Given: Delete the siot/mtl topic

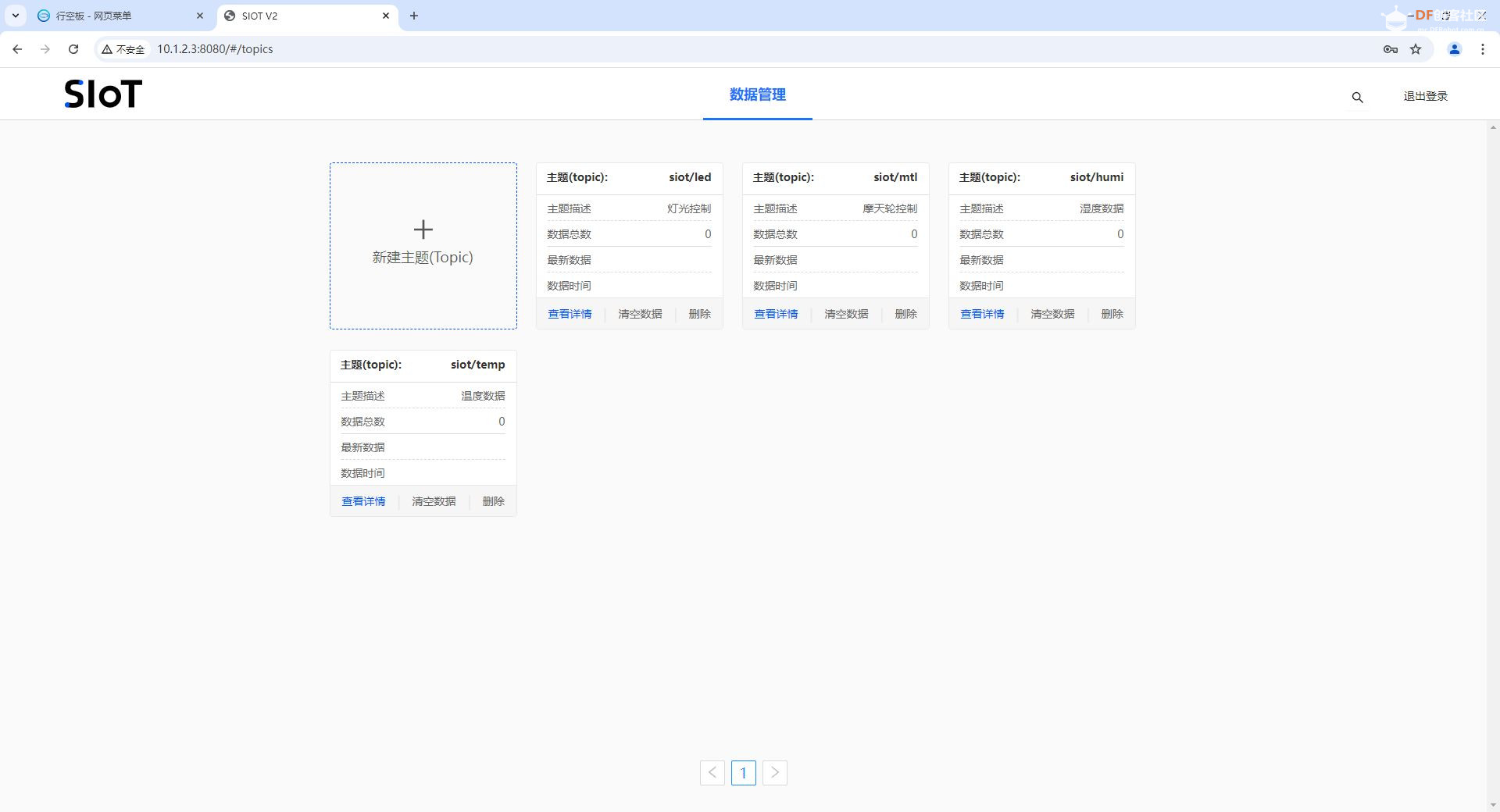Looking at the screenshot, I should tap(906, 314).
